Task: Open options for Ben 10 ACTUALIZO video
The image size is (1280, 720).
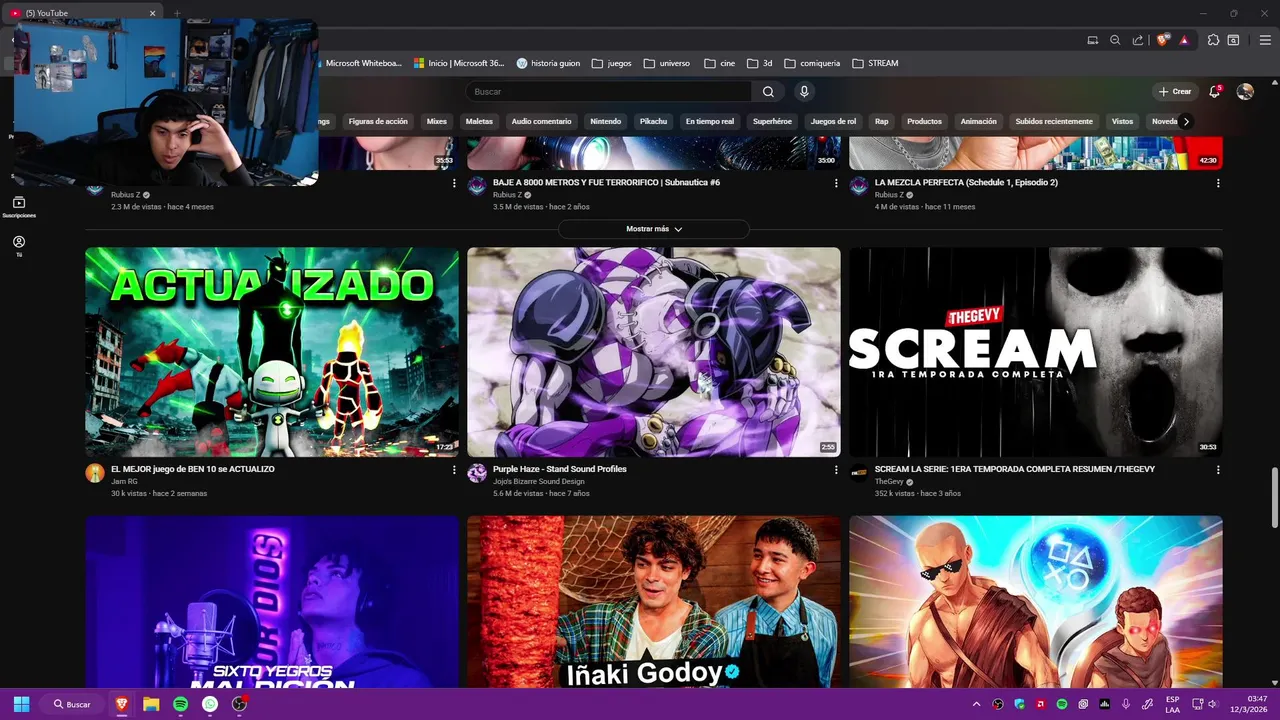Action: click(454, 470)
